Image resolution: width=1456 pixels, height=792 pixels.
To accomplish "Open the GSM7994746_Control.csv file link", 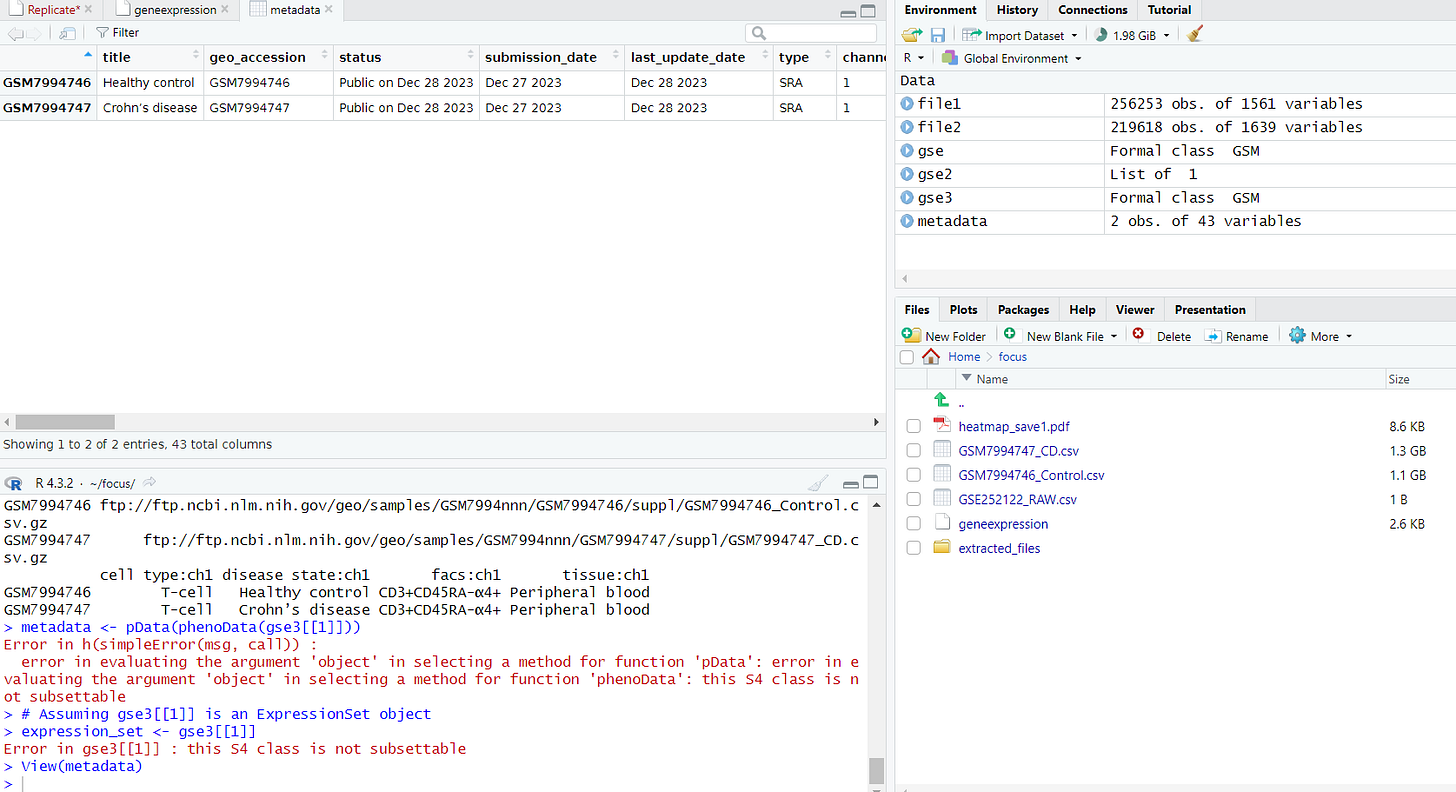I will click(1031, 475).
